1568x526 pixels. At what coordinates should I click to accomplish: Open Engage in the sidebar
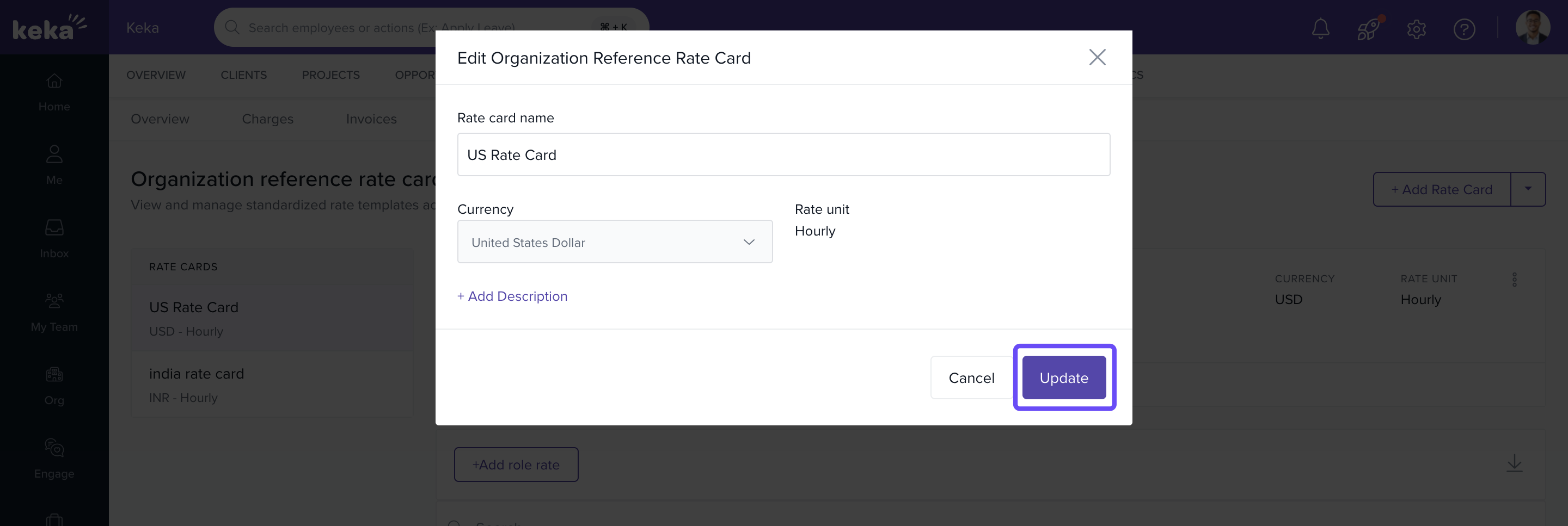[54, 459]
